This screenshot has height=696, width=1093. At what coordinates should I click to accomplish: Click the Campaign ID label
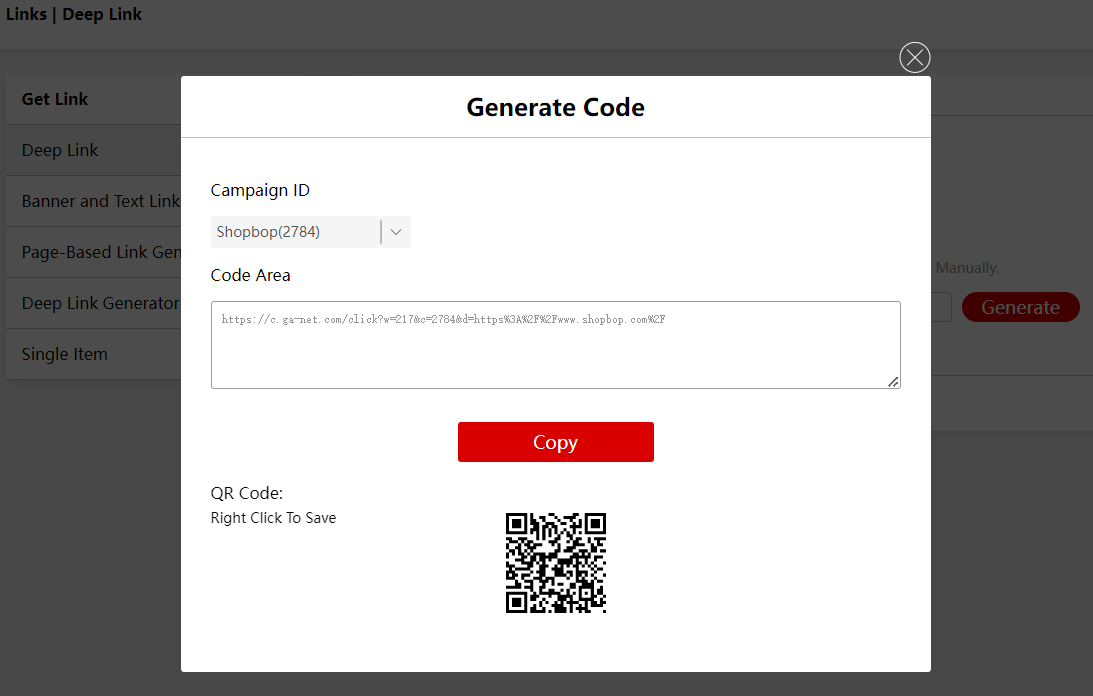[260, 190]
